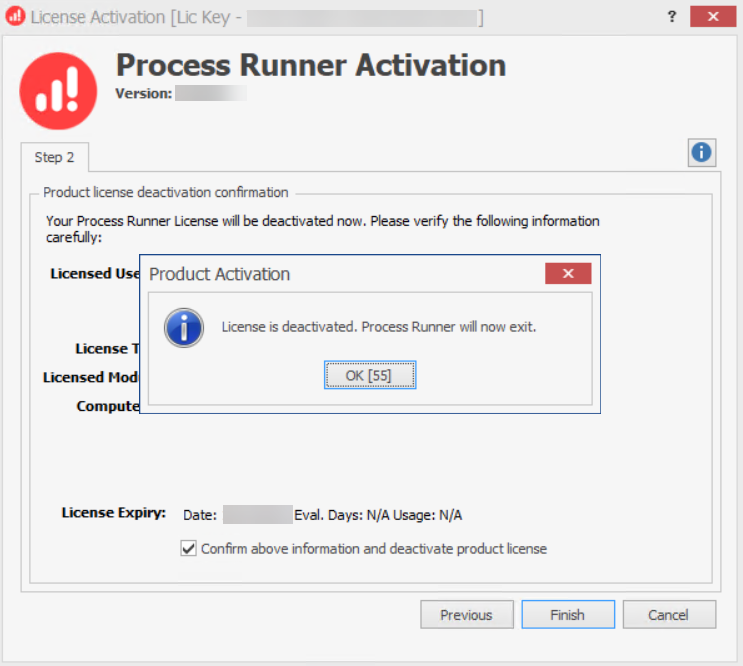
Task: Click the 'Product license deactivation confirmation' group label
Action: click(x=165, y=192)
